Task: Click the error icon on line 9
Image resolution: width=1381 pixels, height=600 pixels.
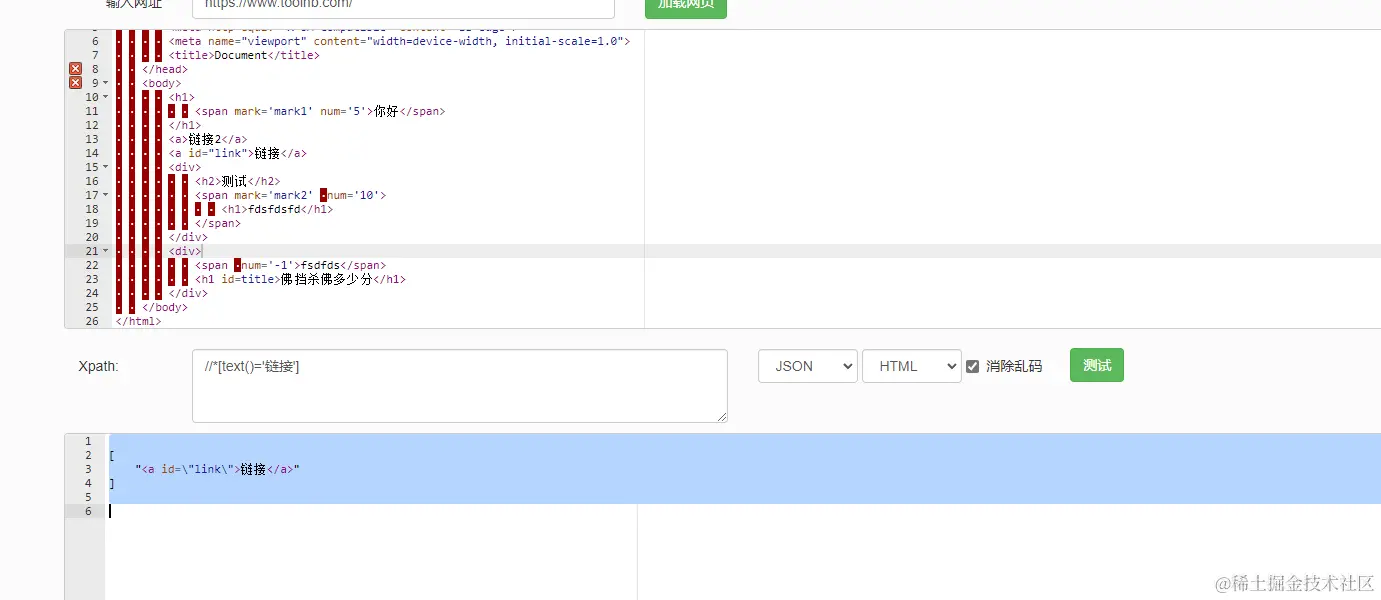Action: [75, 83]
